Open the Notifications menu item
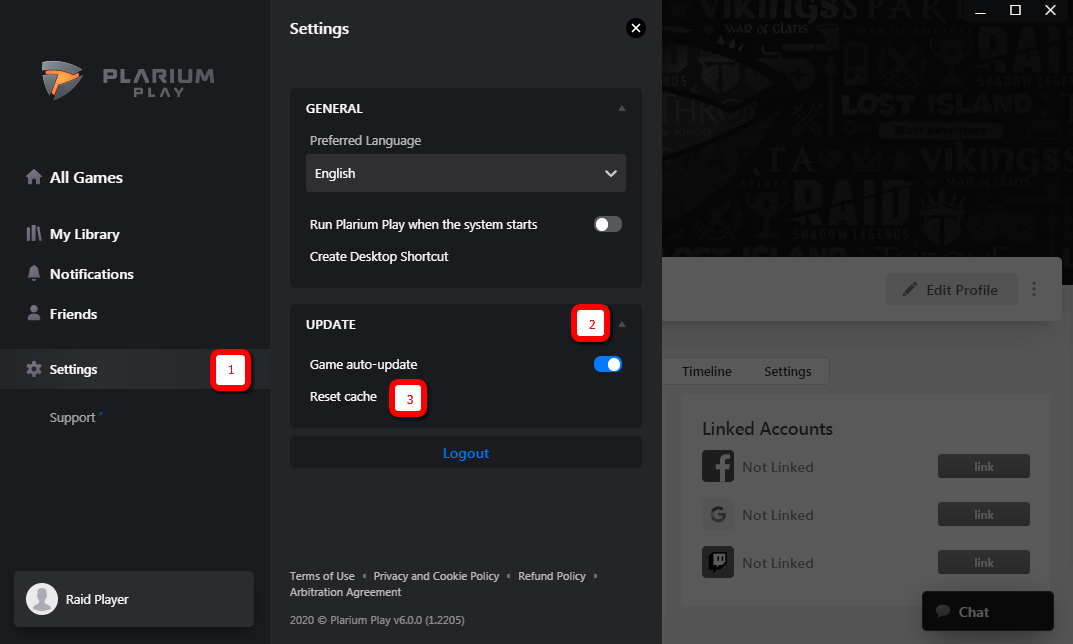 click(x=92, y=274)
